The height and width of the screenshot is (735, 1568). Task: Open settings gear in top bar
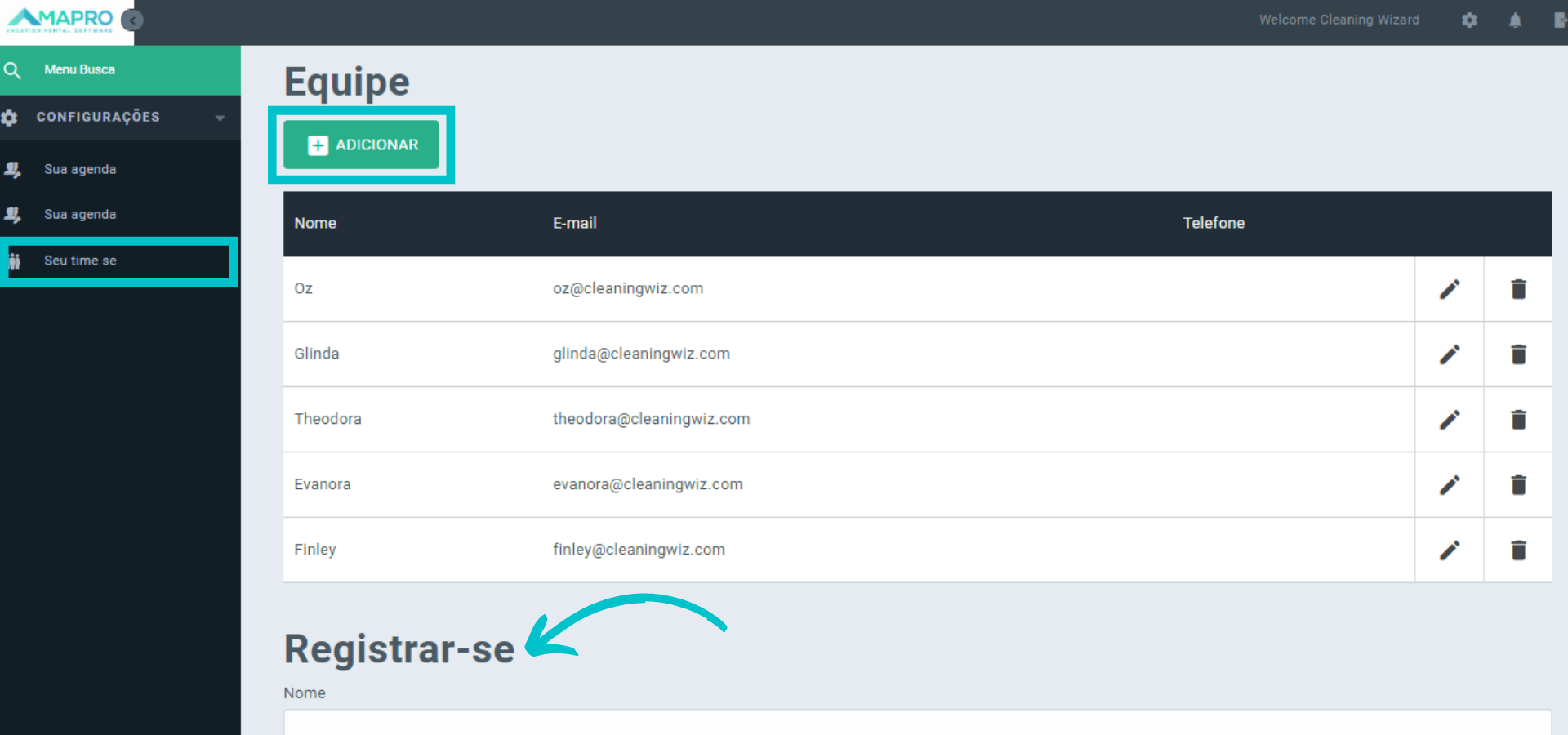(1469, 20)
